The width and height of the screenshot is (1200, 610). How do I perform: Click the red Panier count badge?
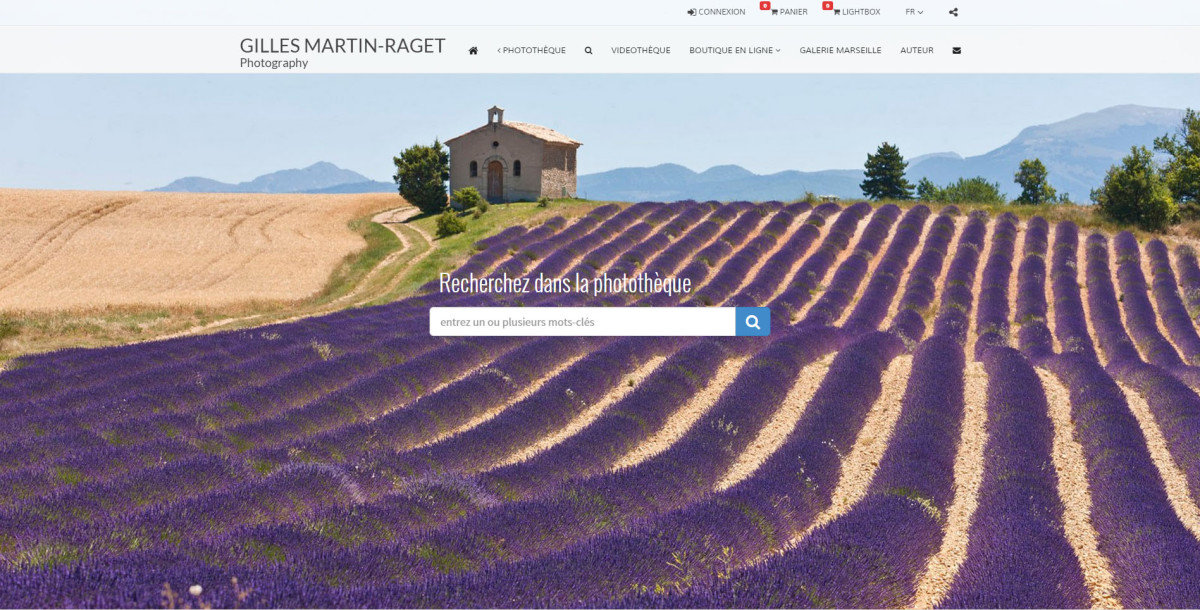[x=765, y=6]
